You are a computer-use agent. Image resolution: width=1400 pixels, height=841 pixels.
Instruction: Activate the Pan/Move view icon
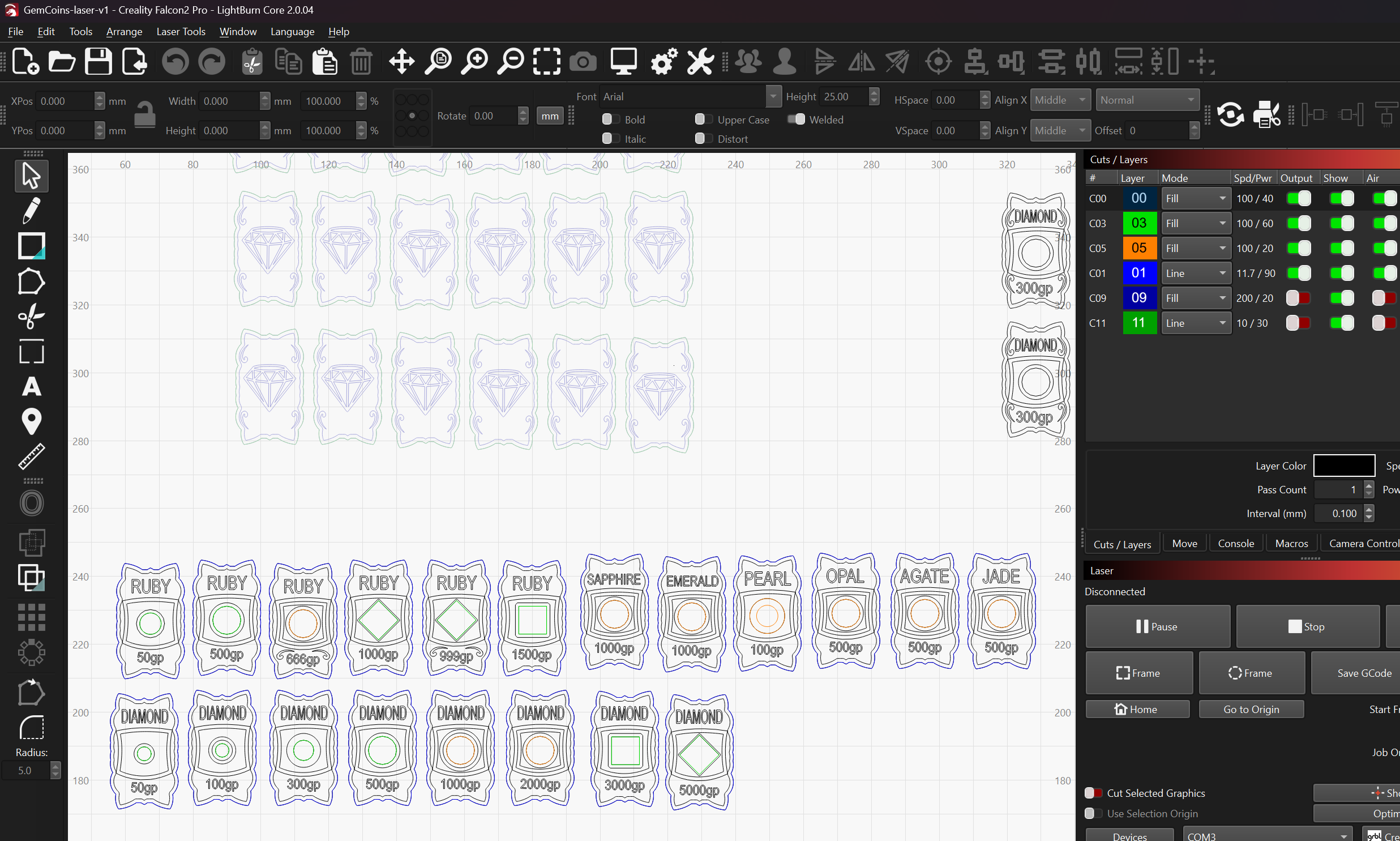(x=401, y=61)
